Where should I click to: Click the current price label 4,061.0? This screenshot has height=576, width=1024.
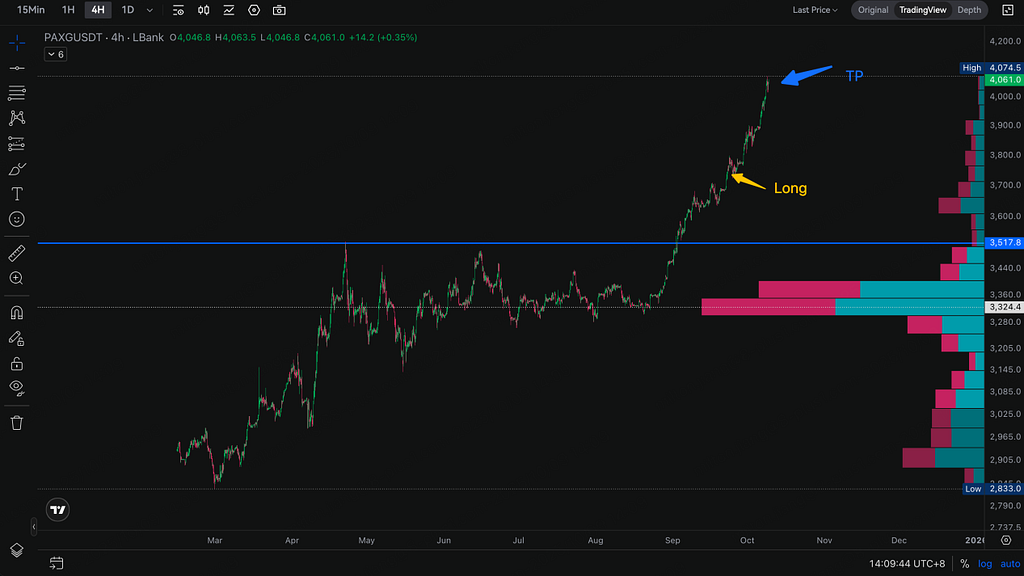click(x=1004, y=80)
